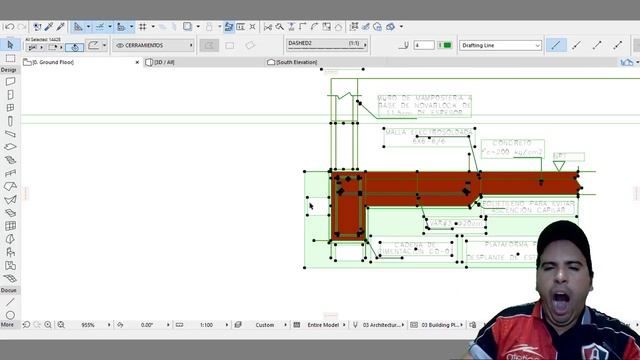Expand the 1:100 scale menu
The width and height of the screenshot is (640, 360).
[227, 325]
